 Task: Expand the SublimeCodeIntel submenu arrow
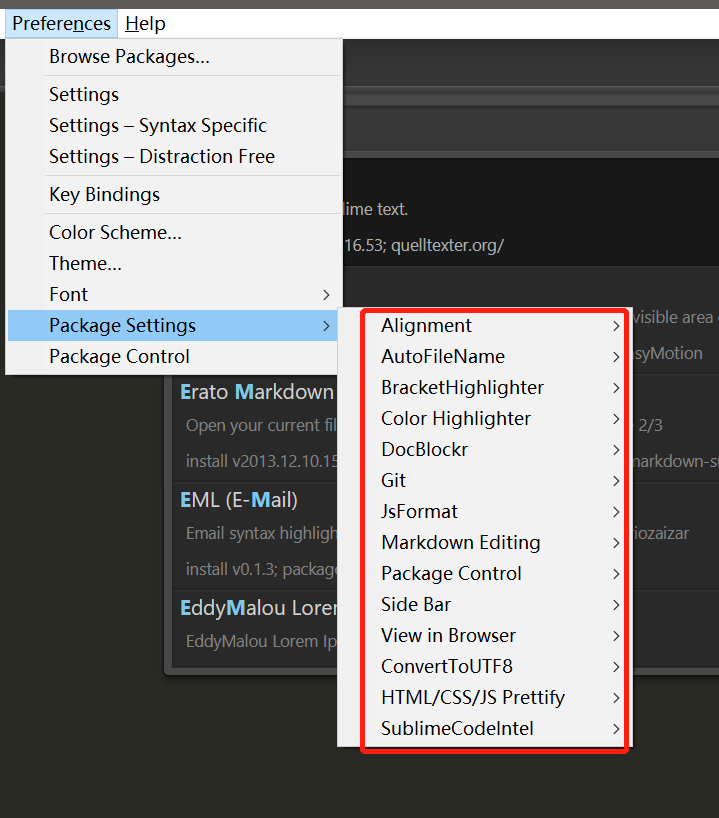pyautogui.click(x=616, y=729)
